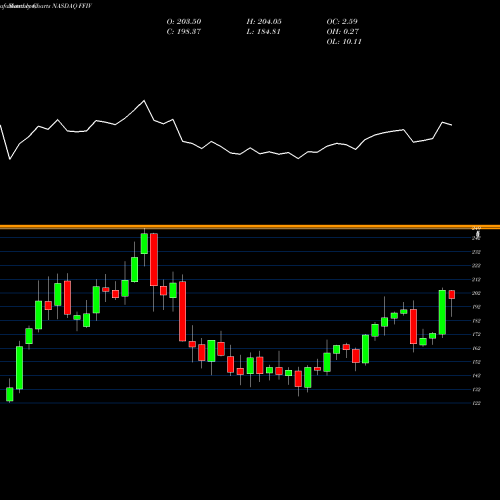Select the OH: 0.27 value
This screenshot has height=500, width=500.
coord(343,32)
